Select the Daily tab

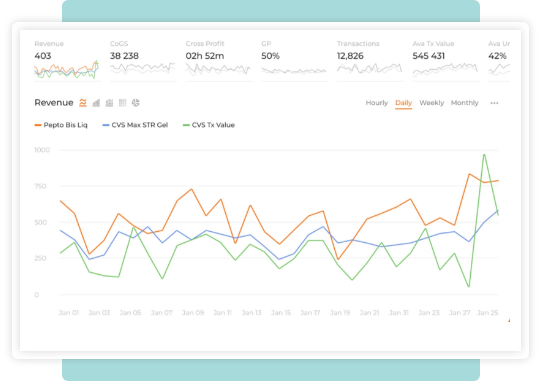[404, 103]
